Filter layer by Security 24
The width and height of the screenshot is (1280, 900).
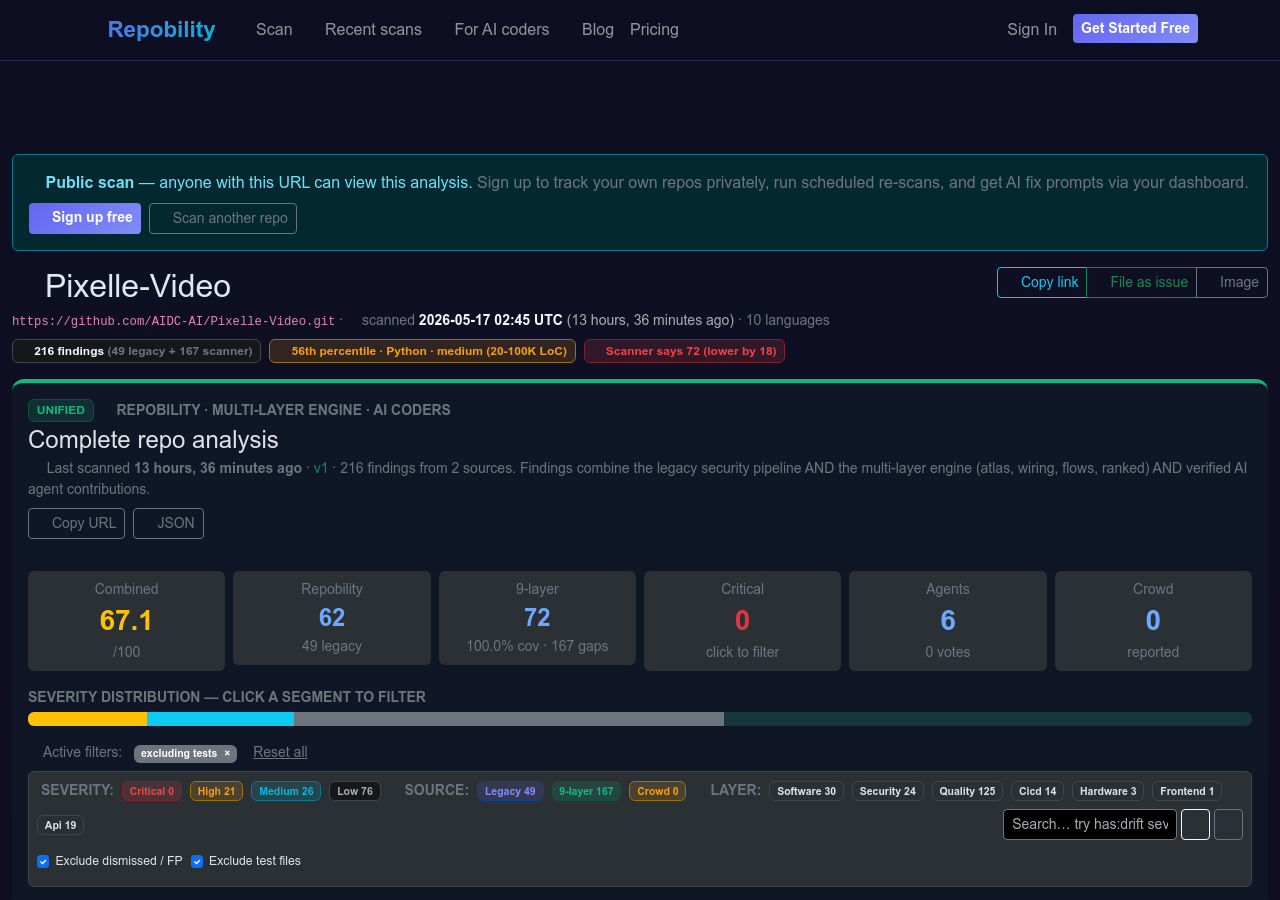coord(888,791)
